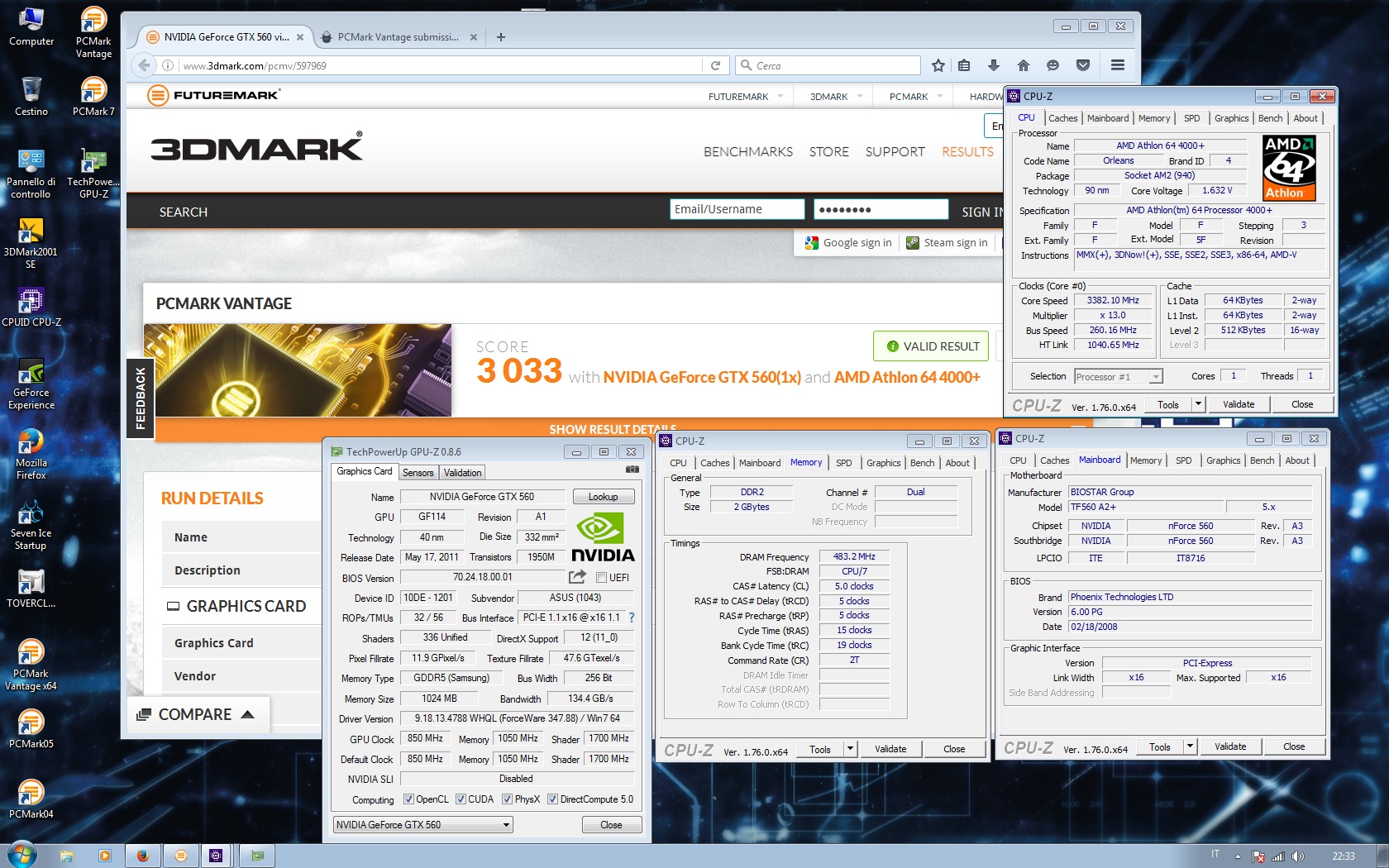
Task: Launch Mozilla Firefox from the desktop
Action: [31, 455]
